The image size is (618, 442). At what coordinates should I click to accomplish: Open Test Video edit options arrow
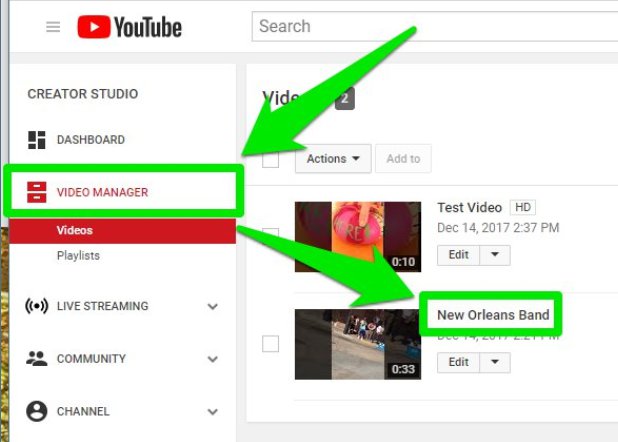tap(495, 255)
